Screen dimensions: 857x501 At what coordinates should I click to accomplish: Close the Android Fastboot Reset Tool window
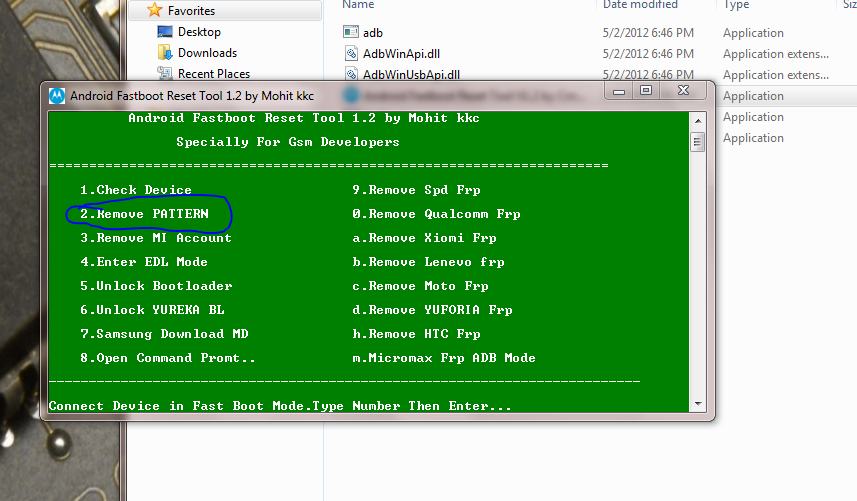click(x=684, y=91)
